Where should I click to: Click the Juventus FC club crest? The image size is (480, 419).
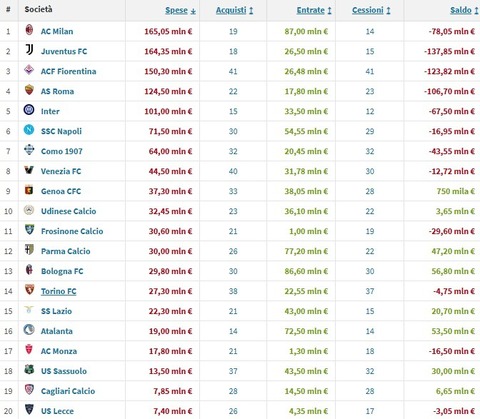[x=29, y=50]
